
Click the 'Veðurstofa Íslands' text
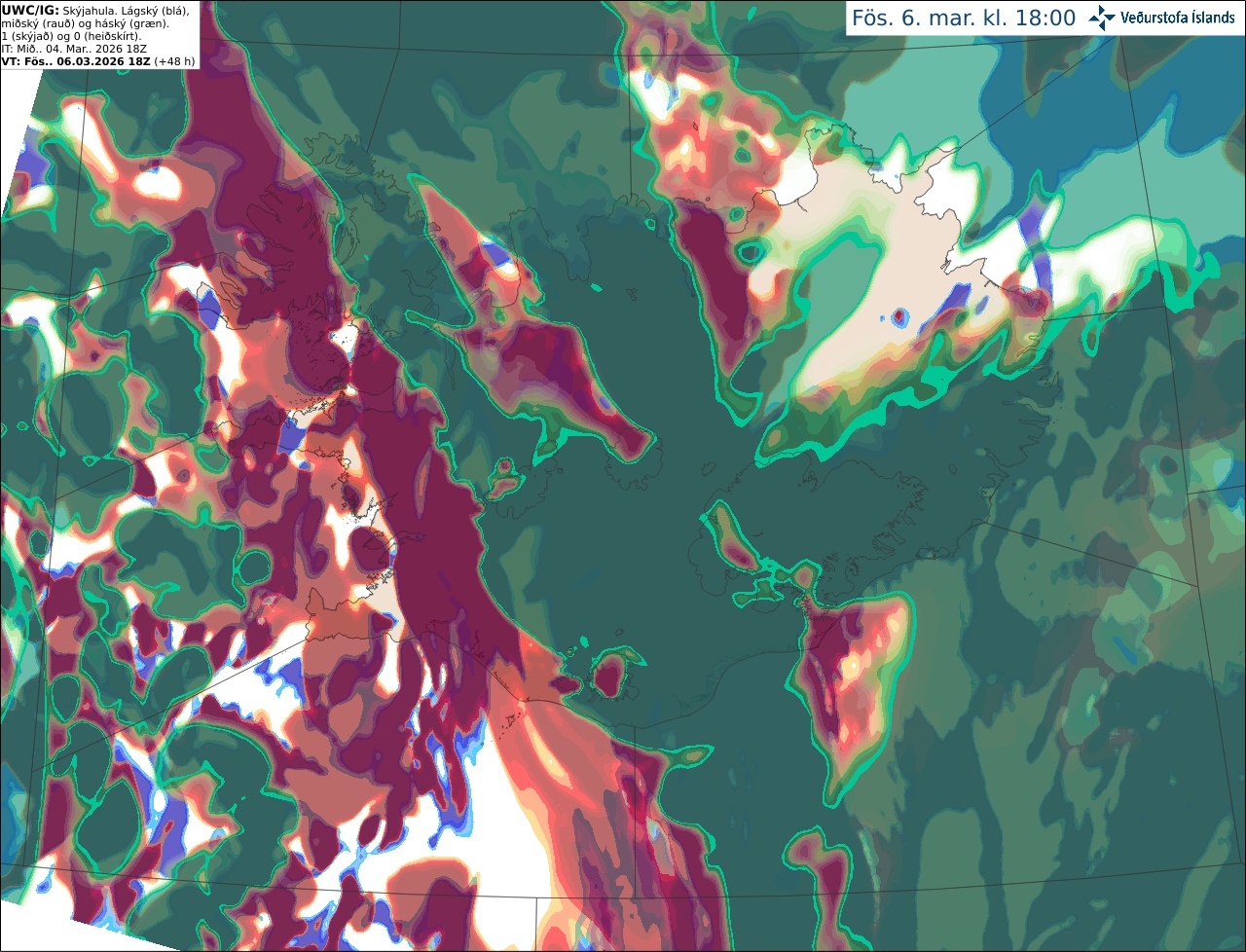(1178, 18)
